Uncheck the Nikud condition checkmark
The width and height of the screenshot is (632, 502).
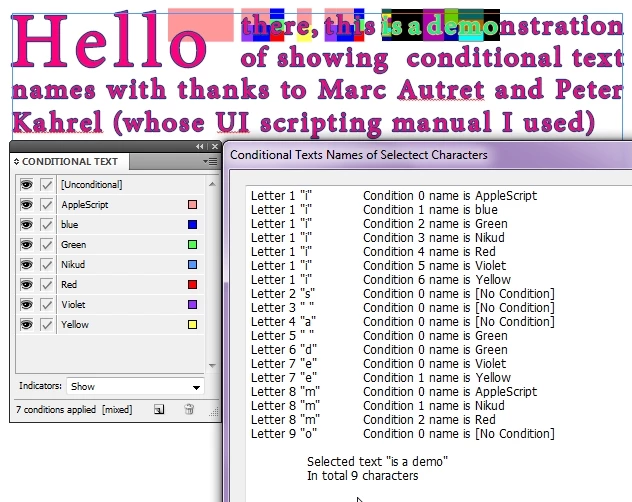[x=47, y=265]
